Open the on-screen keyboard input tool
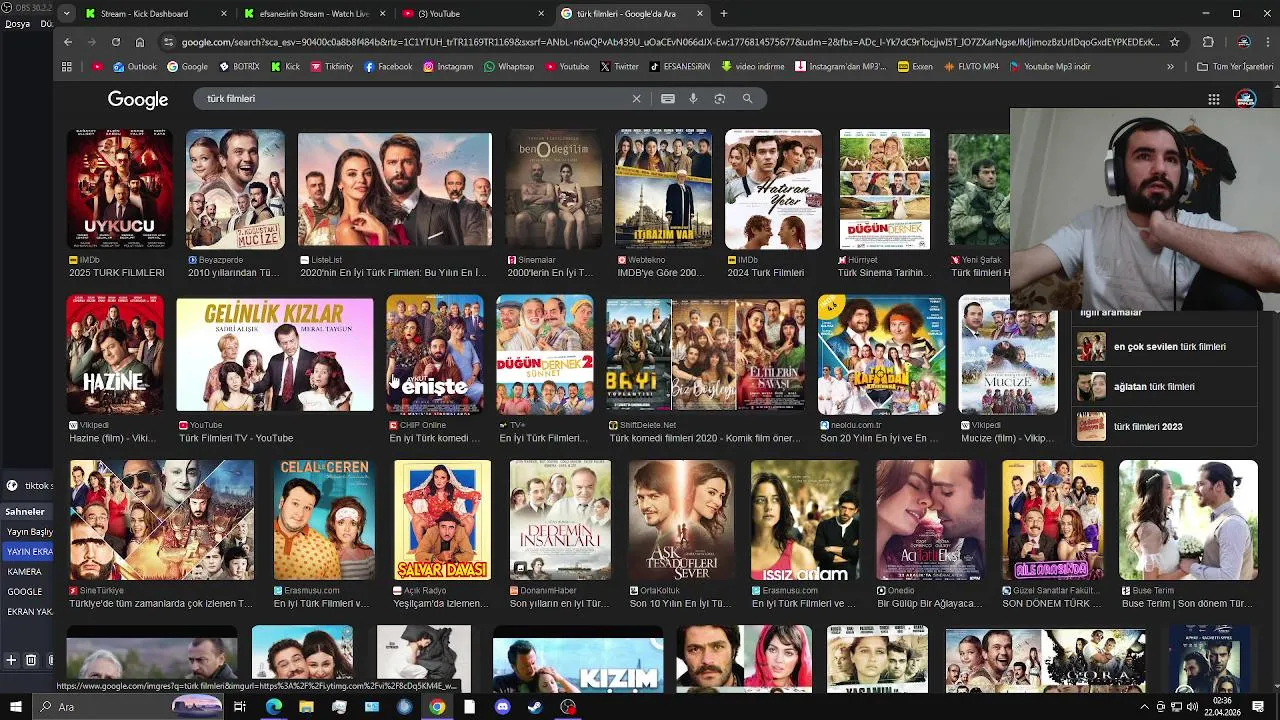The image size is (1280, 720). point(668,99)
